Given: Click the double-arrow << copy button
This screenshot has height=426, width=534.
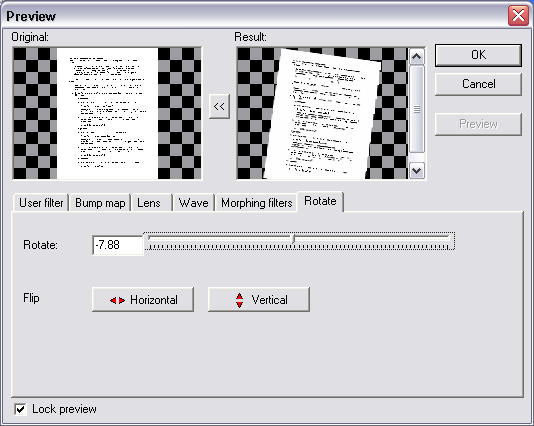Looking at the screenshot, I should click(219, 107).
